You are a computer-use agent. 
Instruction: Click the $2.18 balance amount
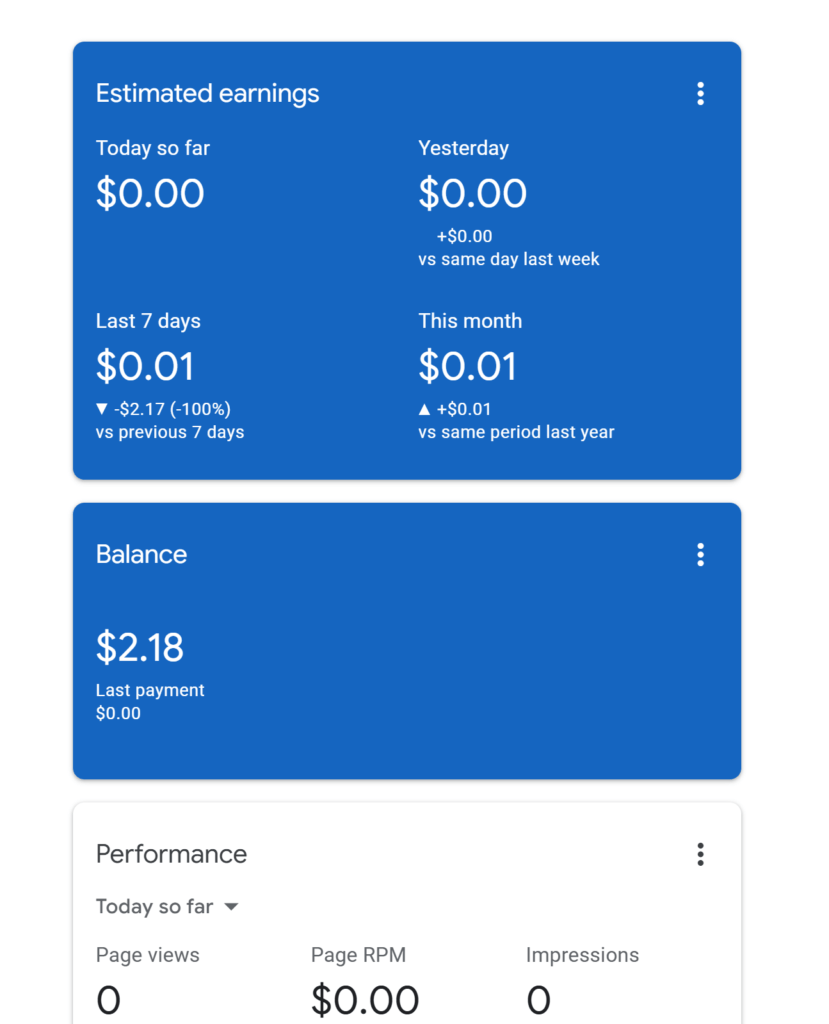tap(140, 648)
